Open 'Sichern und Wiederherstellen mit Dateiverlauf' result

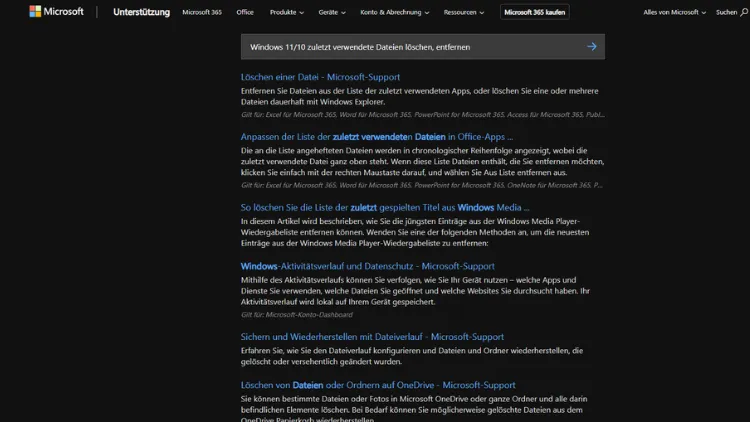[x=372, y=336]
